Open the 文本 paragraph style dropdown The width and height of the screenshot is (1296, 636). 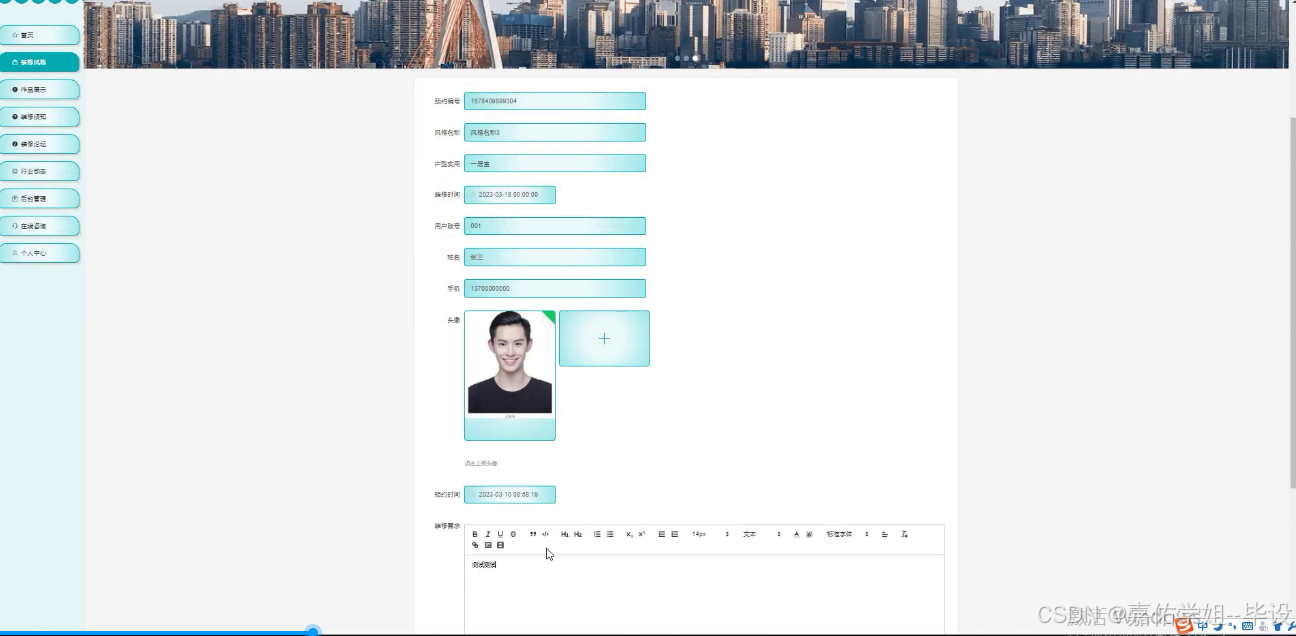point(761,534)
